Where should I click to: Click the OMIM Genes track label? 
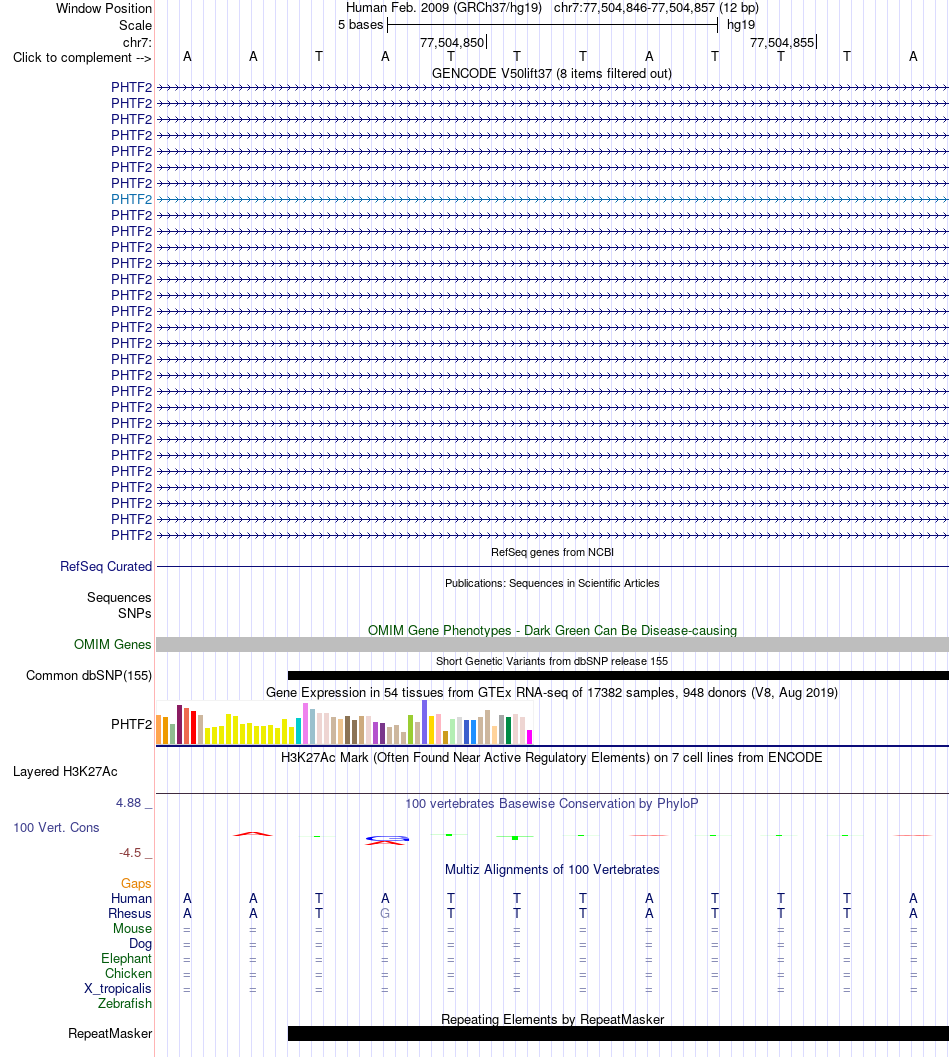113,644
